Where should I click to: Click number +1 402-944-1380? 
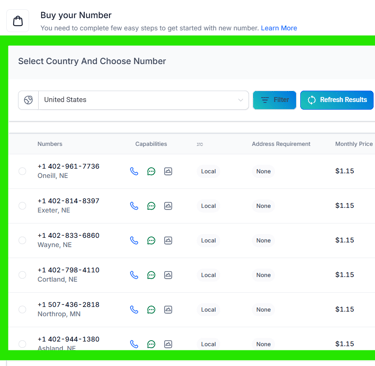click(x=68, y=339)
